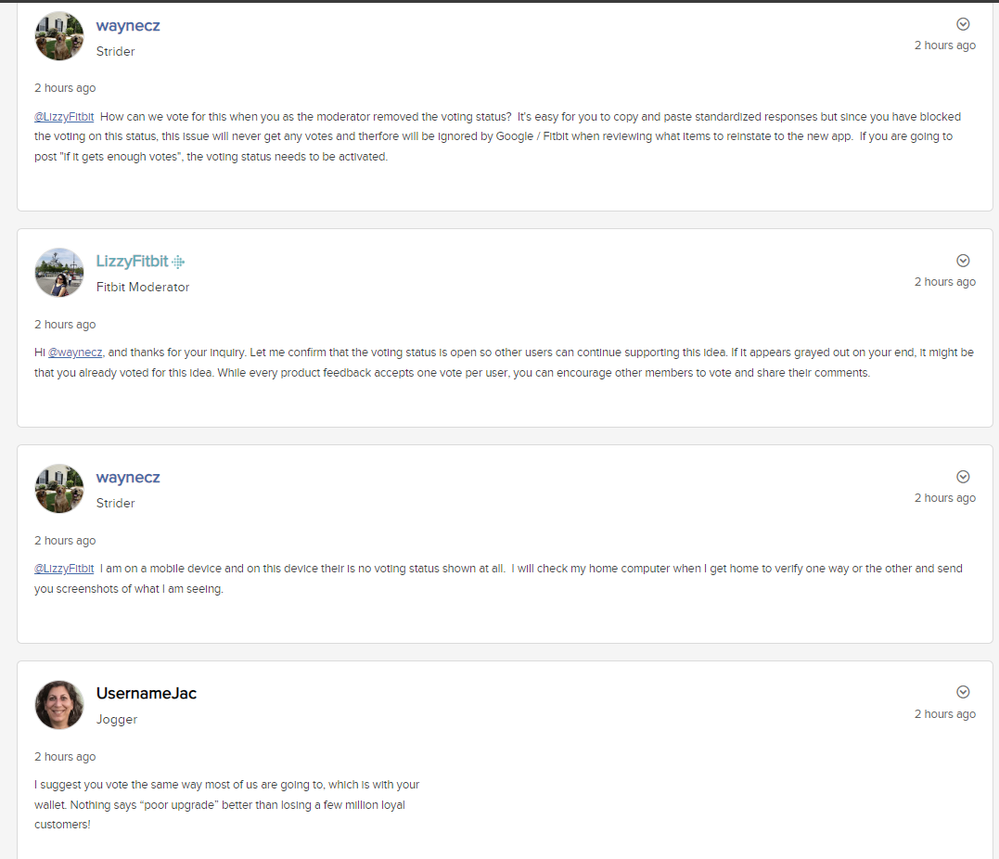The height and width of the screenshot is (859, 999).
Task: Click @waynecz mention in moderator reply
Action: point(76,353)
